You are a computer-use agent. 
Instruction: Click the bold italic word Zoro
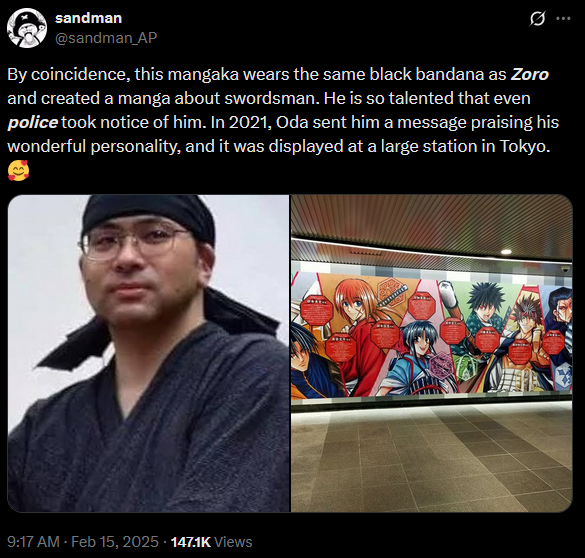pos(529,74)
